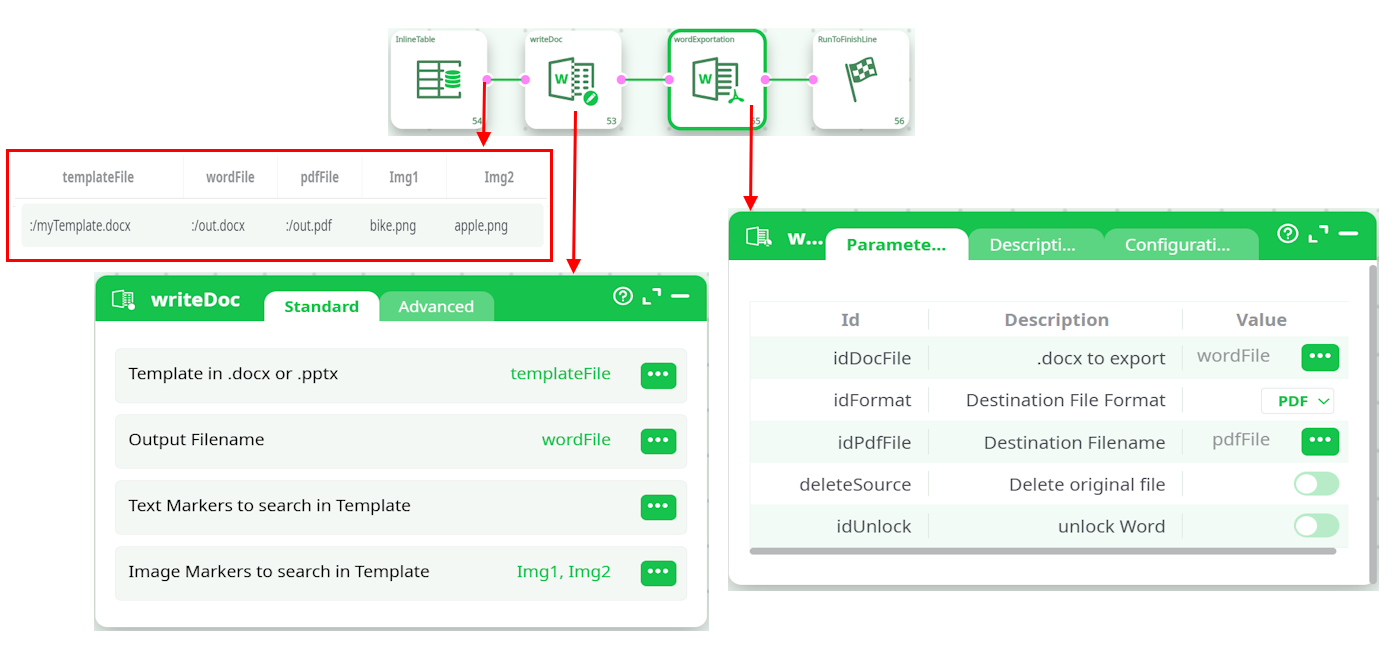The height and width of the screenshot is (651, 1400).
Task: Open options for Template in .docx or .pptx
Action: click(x=658, y=375)
